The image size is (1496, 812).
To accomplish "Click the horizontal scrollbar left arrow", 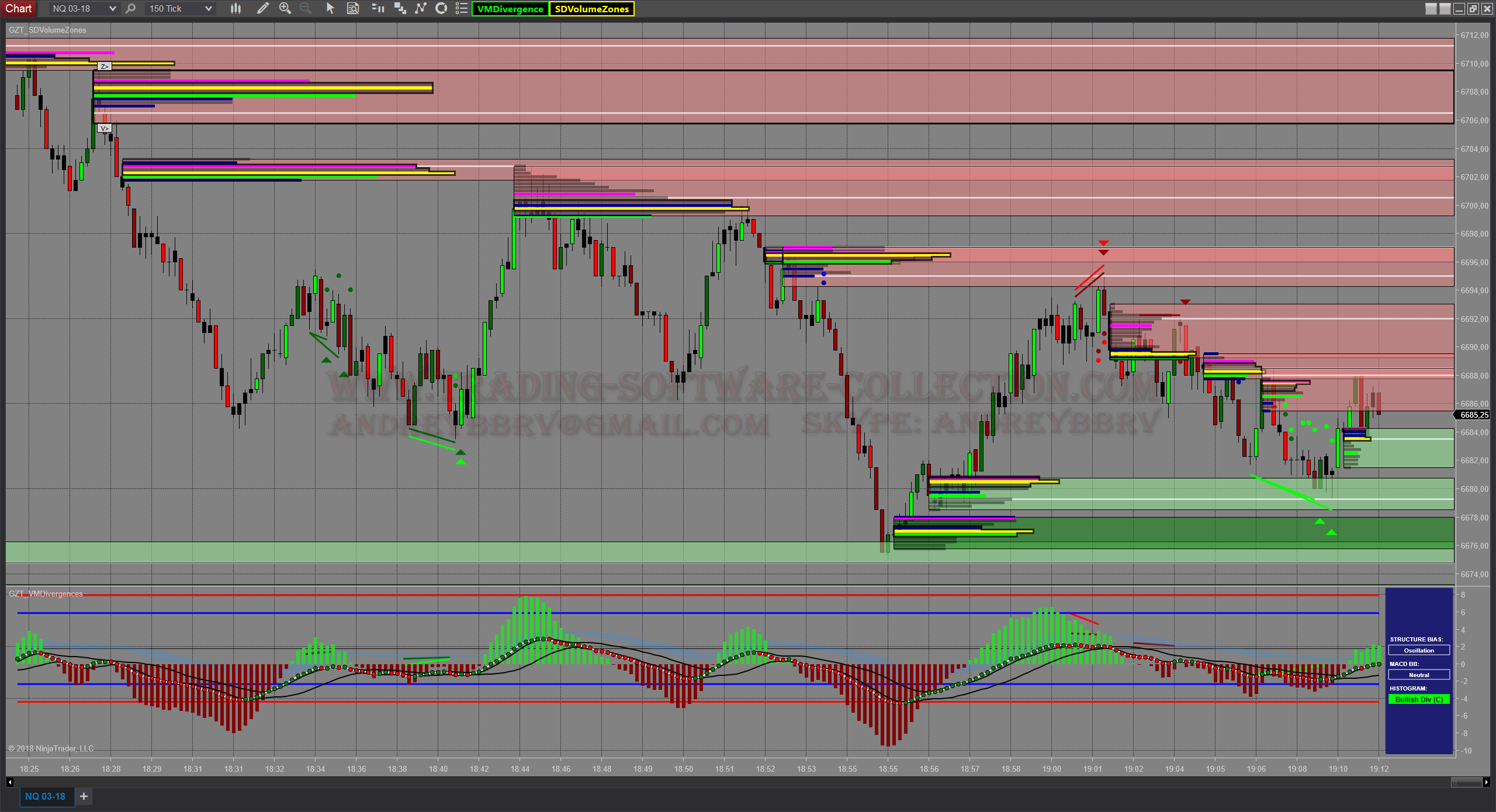I will pyautogui.click(x=9, y=782).
